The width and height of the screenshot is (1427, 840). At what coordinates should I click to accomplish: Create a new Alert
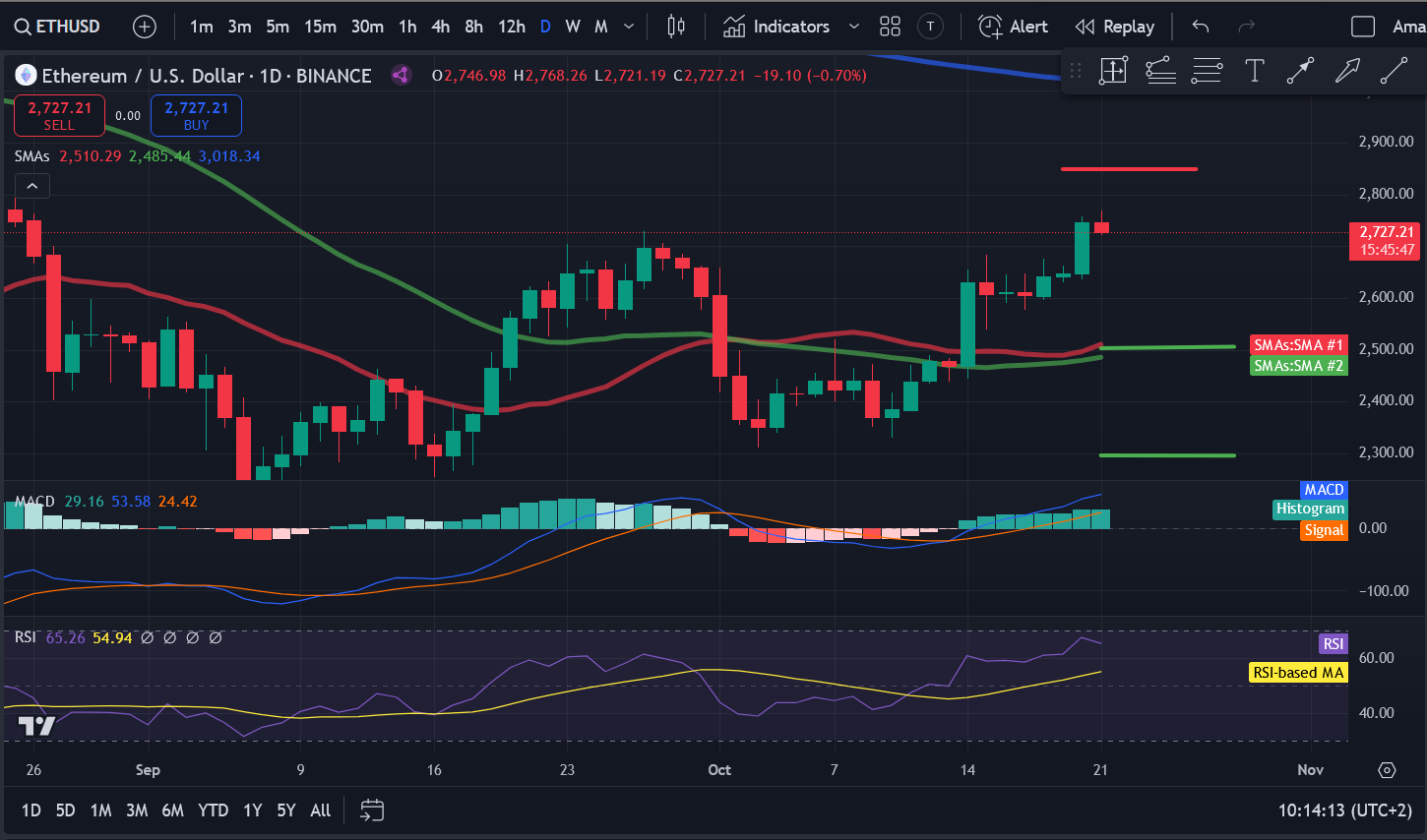(x=1013, y=27)
